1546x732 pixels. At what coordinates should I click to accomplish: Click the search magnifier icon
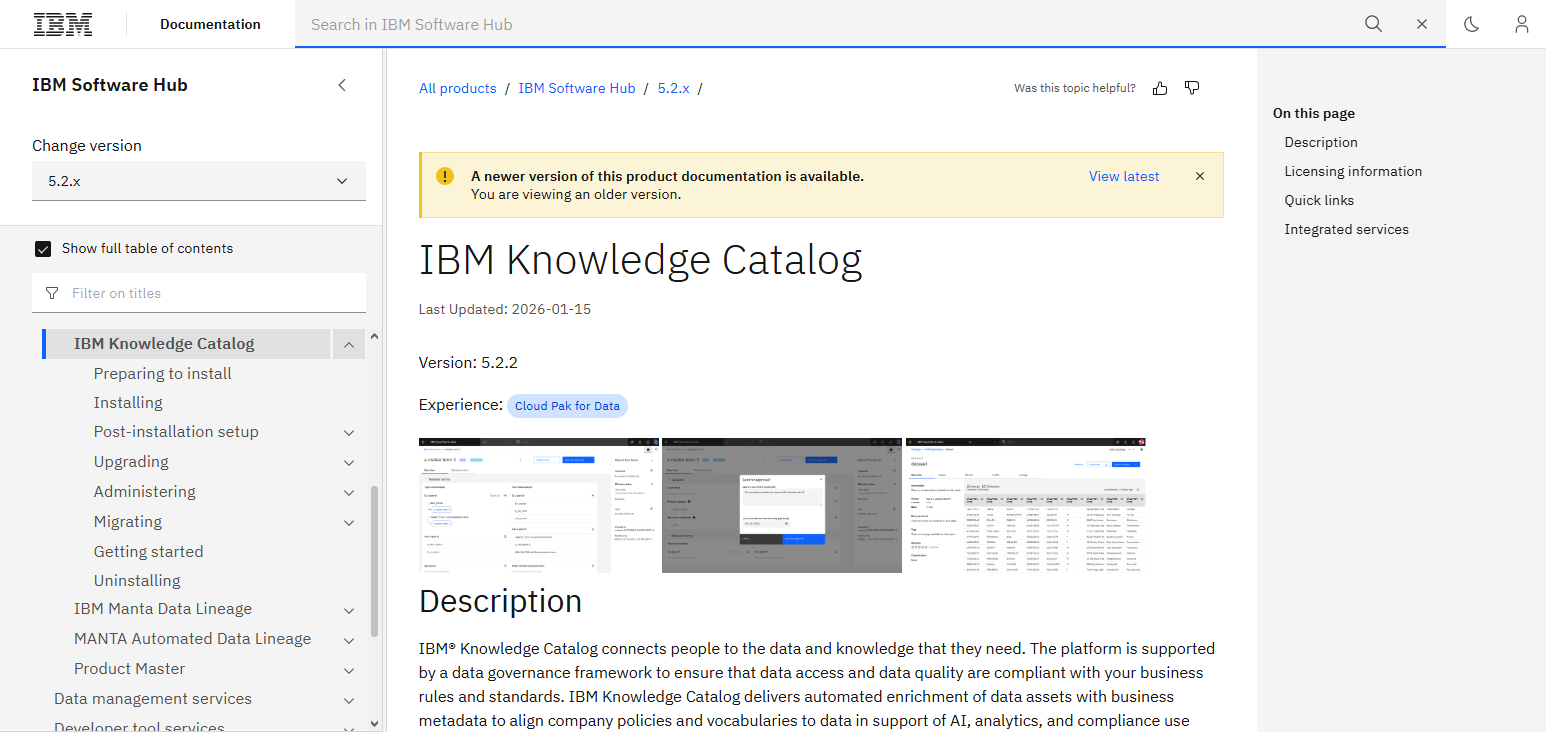[x=1373, y=24]
